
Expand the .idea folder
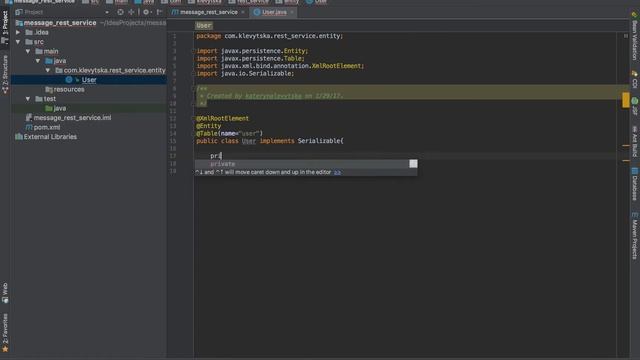18,32
